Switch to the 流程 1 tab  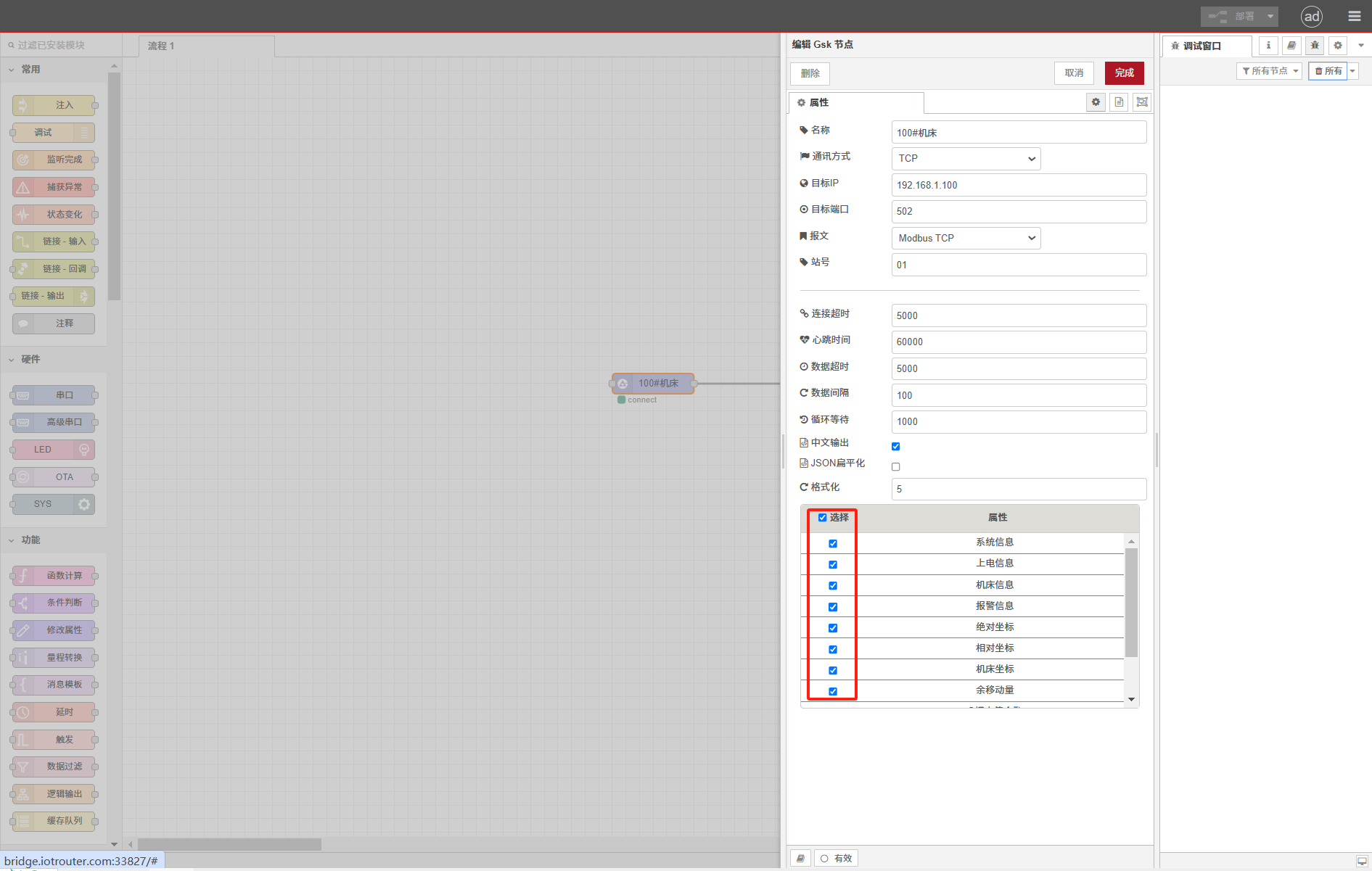[x=161, y=46]
